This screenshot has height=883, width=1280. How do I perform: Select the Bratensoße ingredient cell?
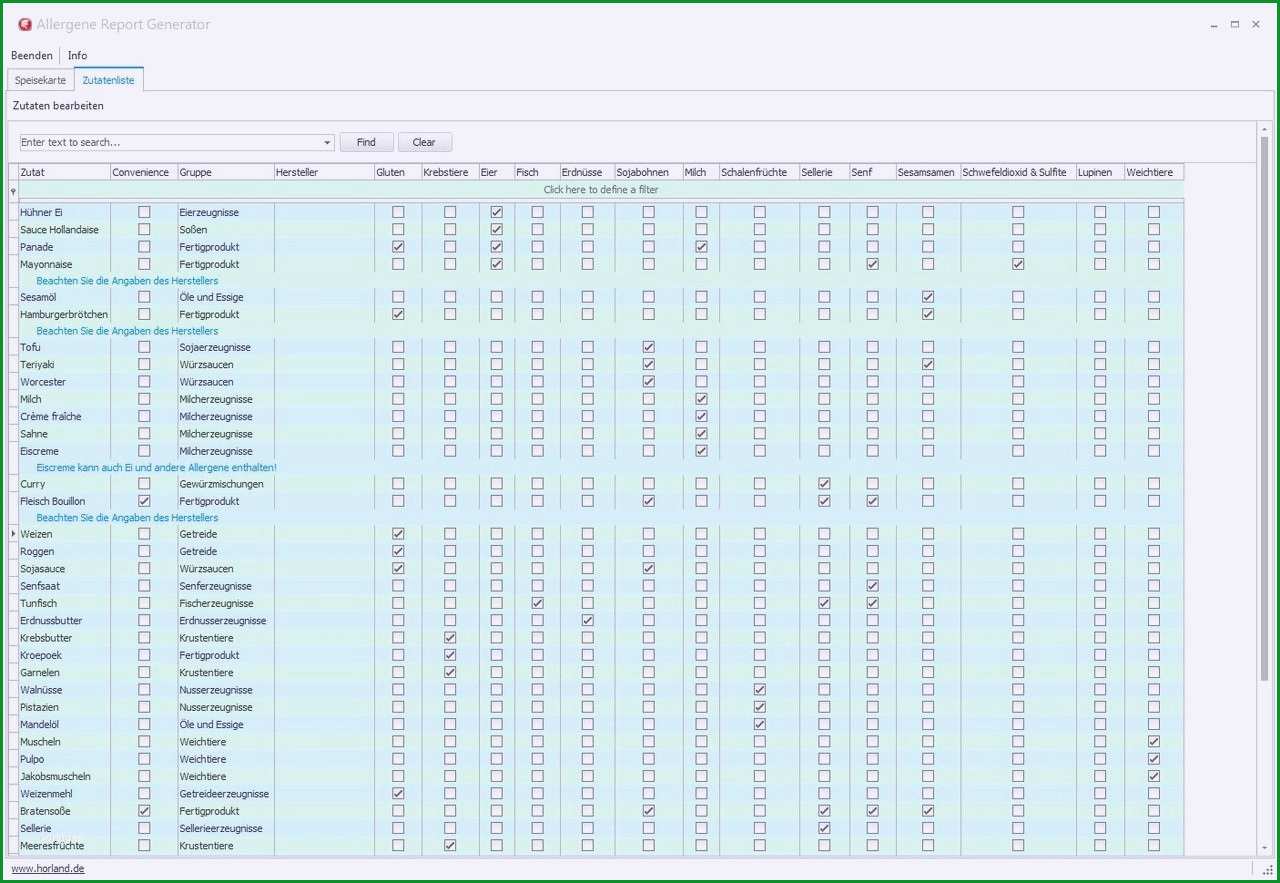pyautogui.click(x=64, y=811)
